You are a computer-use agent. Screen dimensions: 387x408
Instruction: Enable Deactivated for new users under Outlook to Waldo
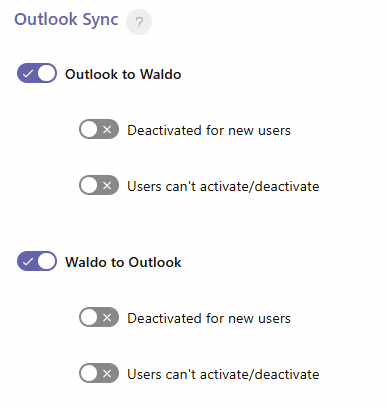click(x=99, y=129)
